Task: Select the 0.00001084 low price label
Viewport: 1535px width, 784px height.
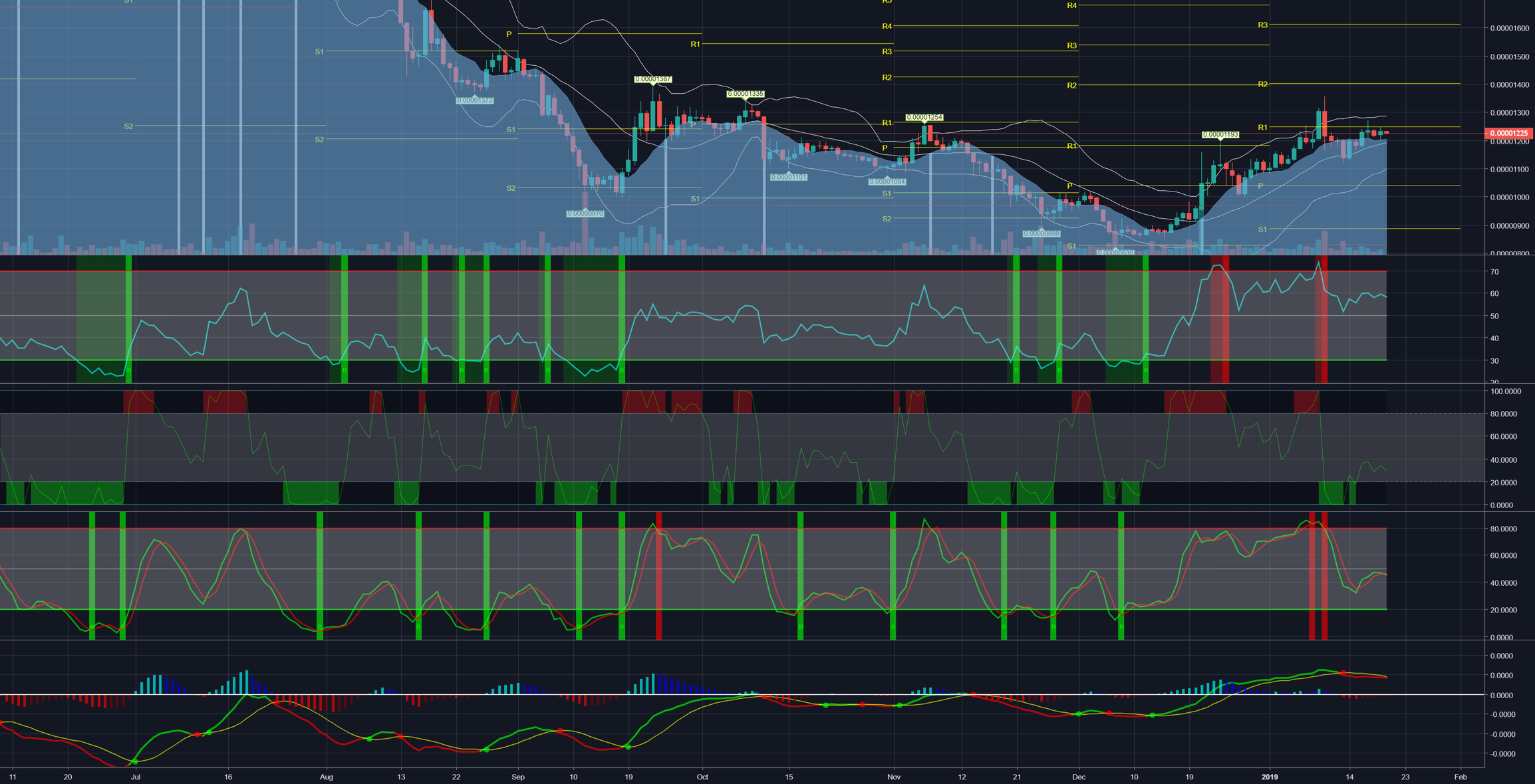Action: [x=887, y=182]
